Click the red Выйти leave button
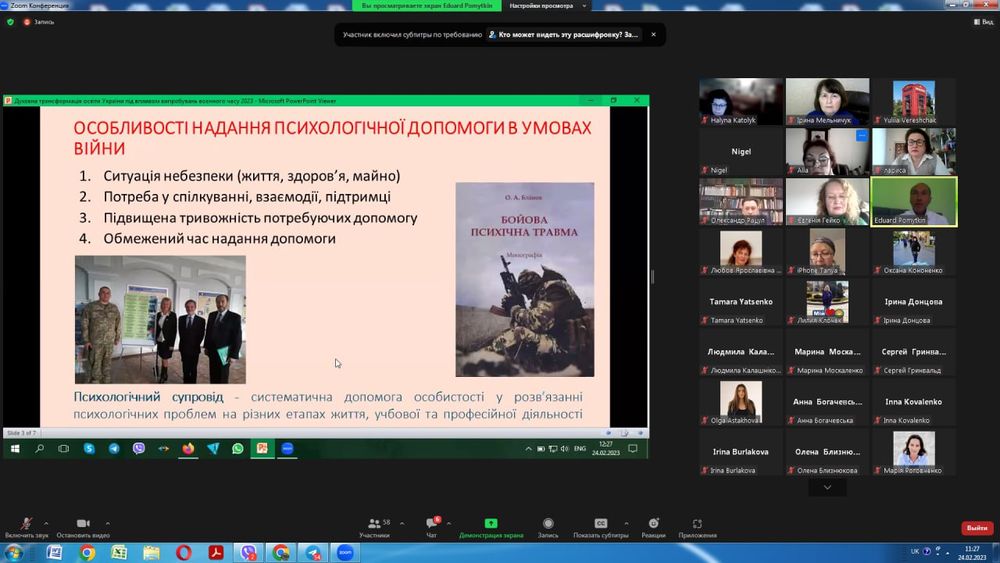Screen dimensions: 1000x563 (x=976, y=528)
